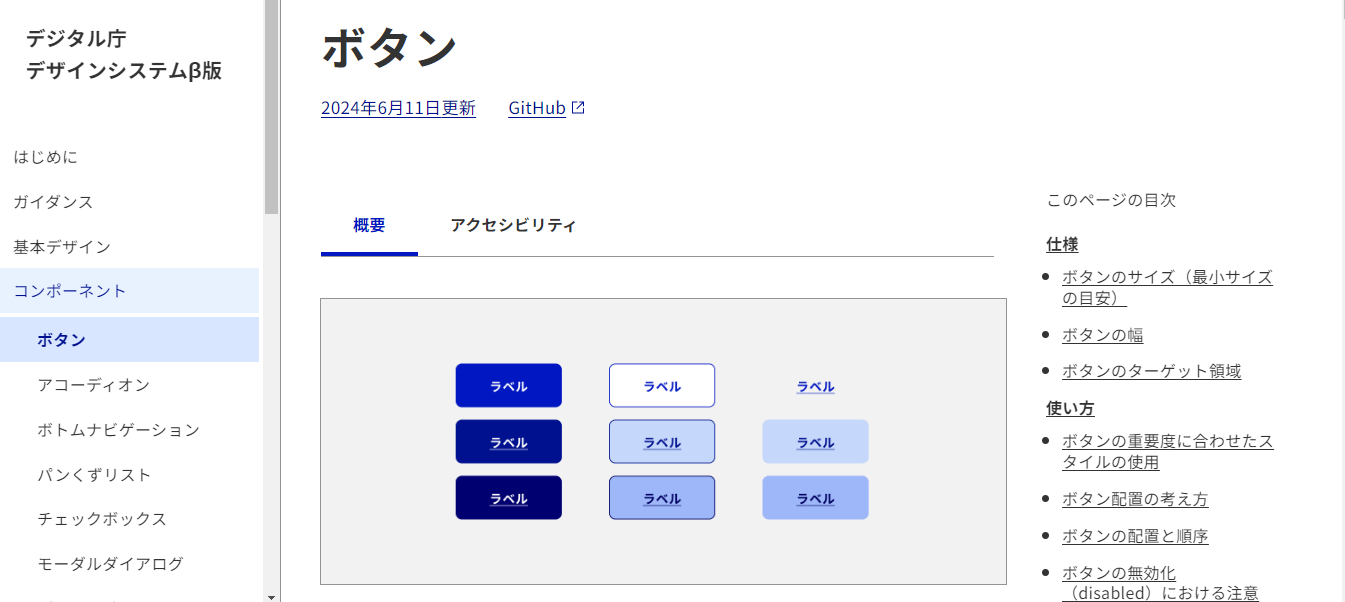The width and height of the screenshot is (1345, 602).
Task: Open the 基本デザイン sidebar section
Action: [62, 246]
